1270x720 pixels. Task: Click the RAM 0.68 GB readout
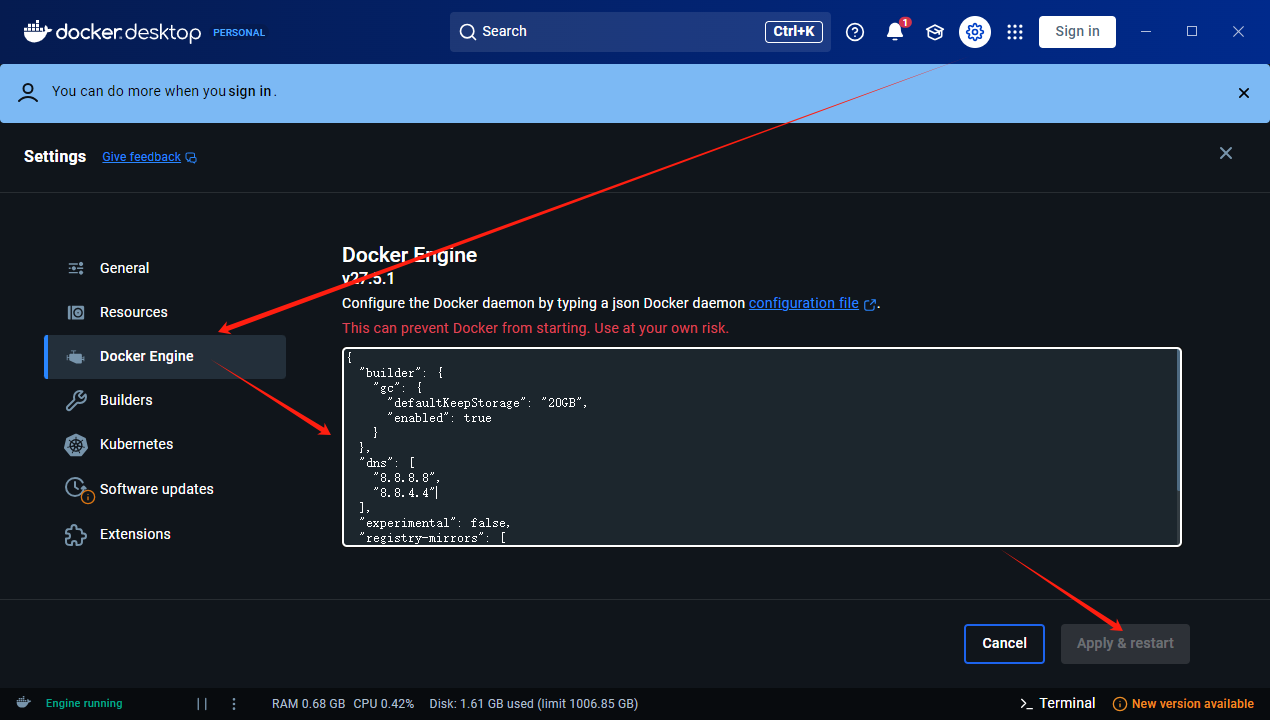[x=308, y=703]
